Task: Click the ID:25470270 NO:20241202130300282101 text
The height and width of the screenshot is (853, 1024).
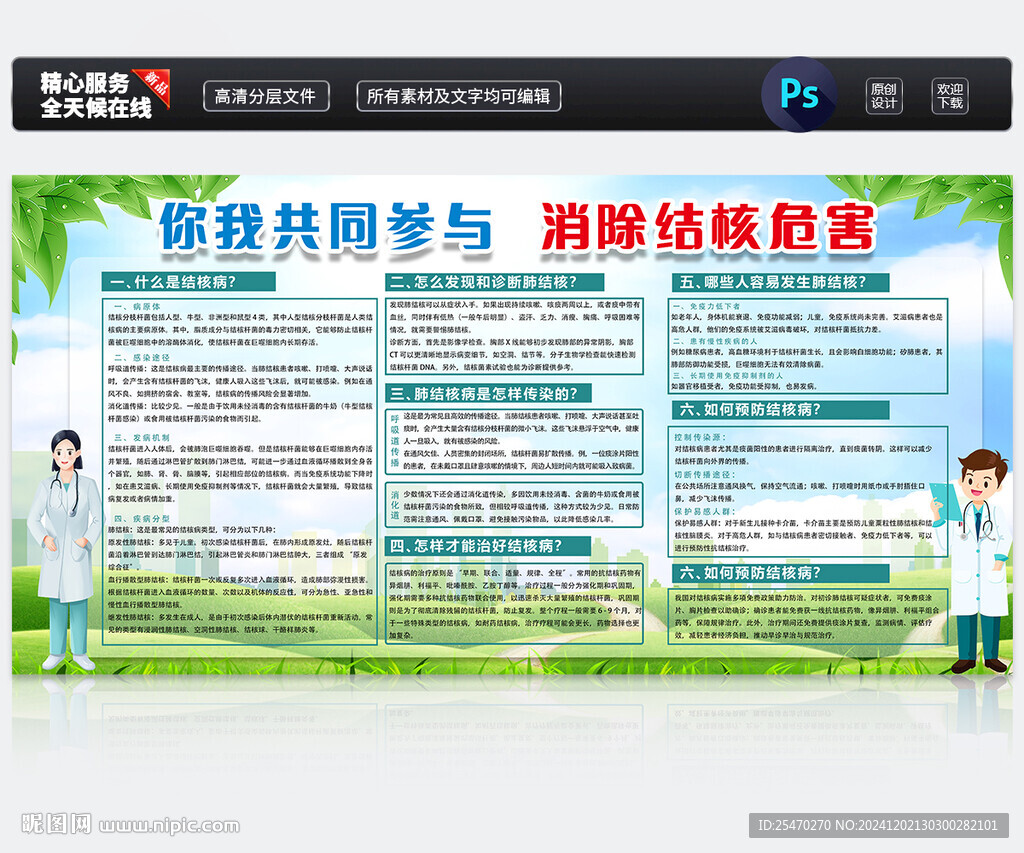Action: coord(878,826)
